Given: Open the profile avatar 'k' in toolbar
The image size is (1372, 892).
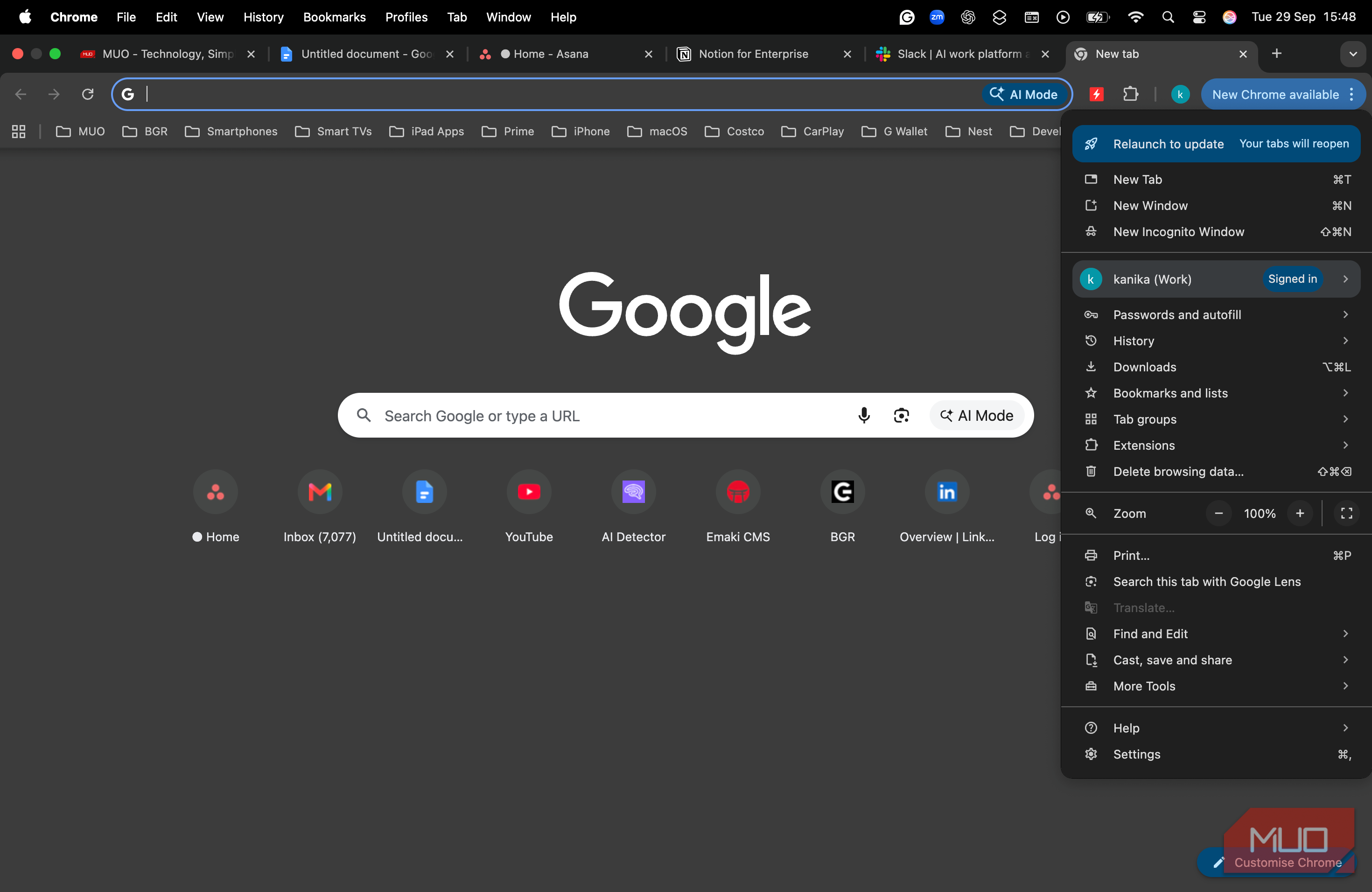Looking at the screenshot, I should tap(1180, 94).
